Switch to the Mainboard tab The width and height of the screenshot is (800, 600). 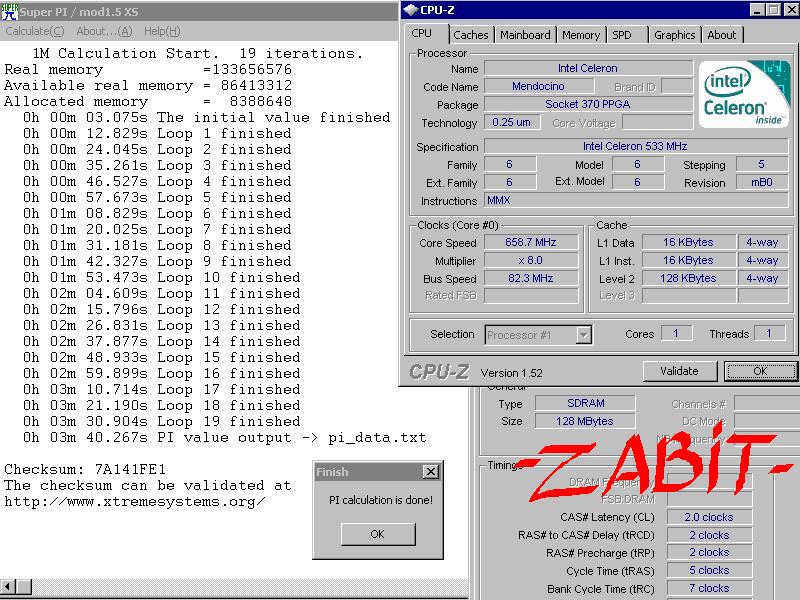tap(525, 35)
